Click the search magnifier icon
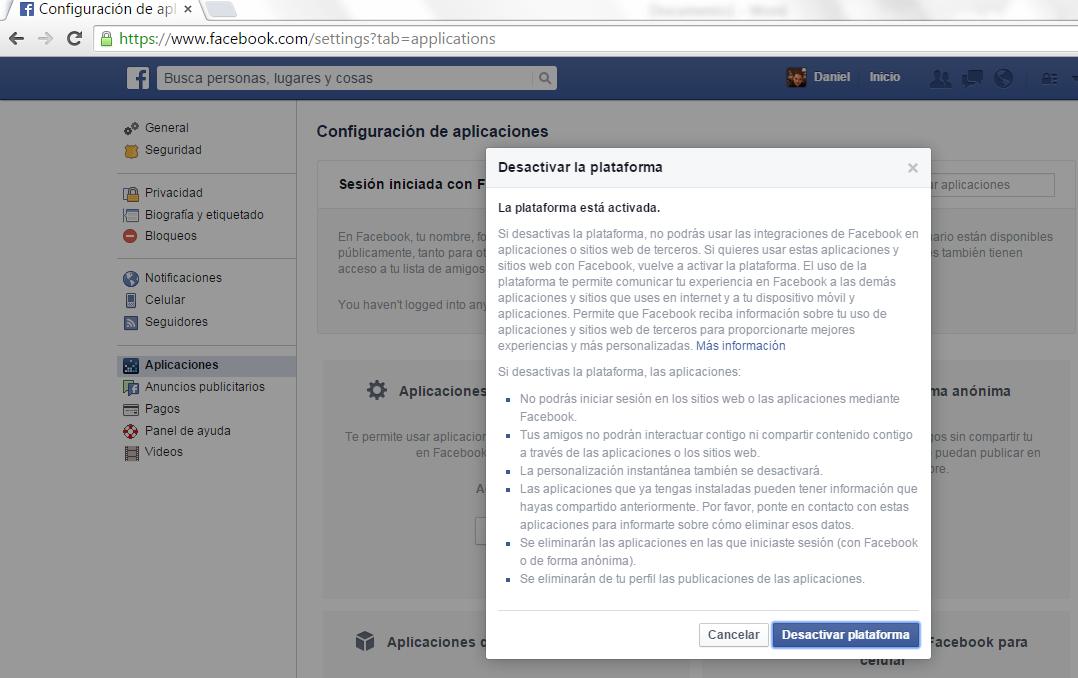Screen dimensions: 1078x678 pyautogui.click(x=544, y=78)
